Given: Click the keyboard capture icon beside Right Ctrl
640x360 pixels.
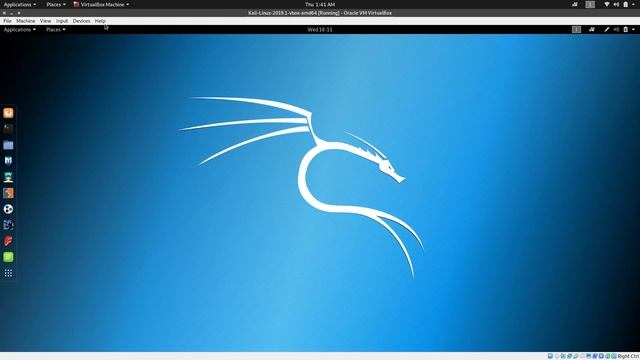Looking at the screenshot, I should 614,356.
